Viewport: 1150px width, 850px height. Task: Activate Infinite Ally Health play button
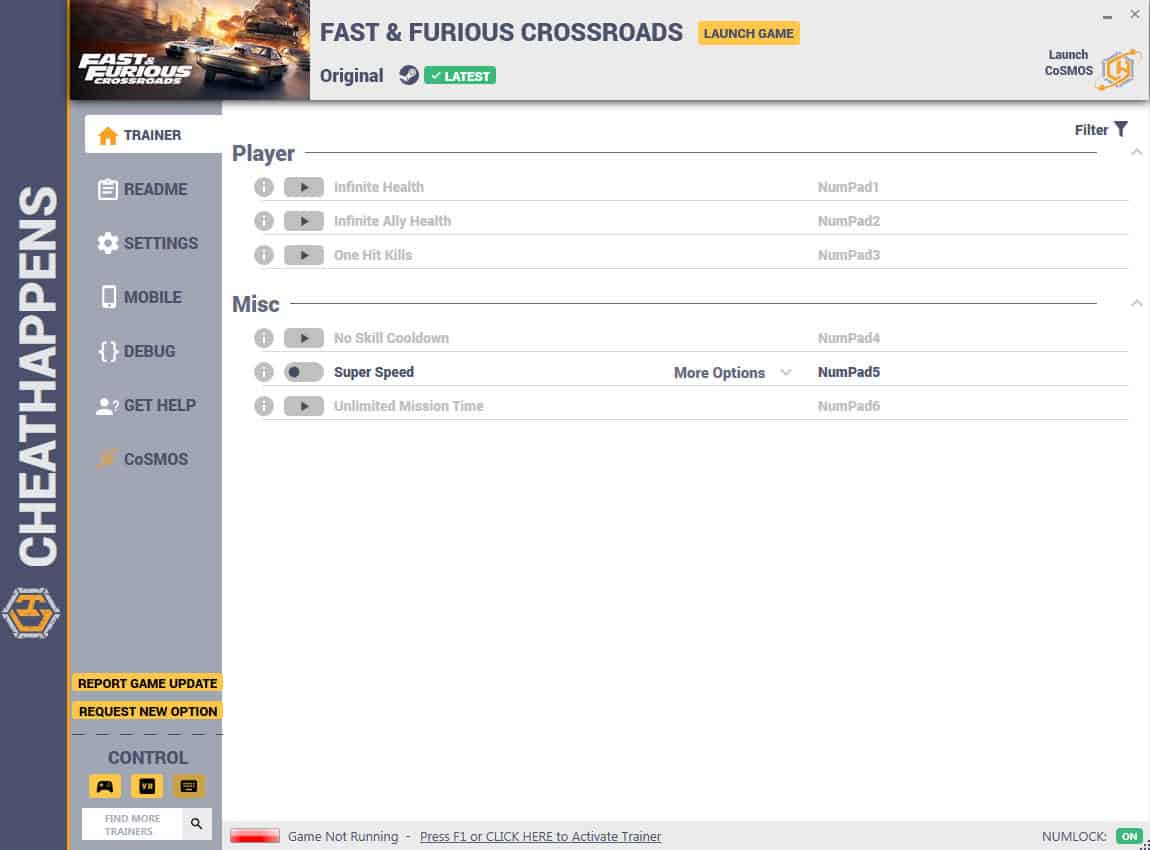pyautogui.click(x=304, y=221)
